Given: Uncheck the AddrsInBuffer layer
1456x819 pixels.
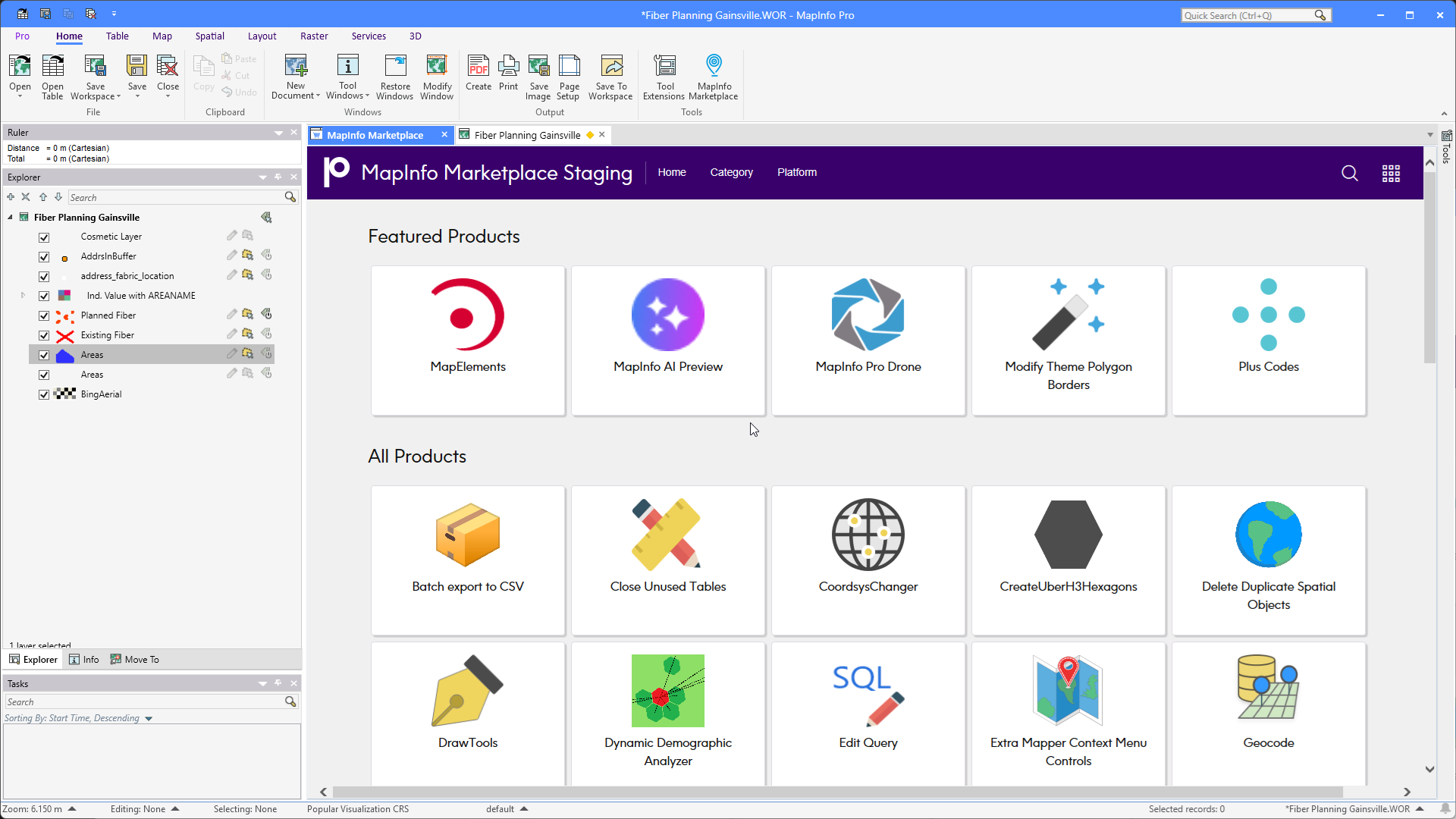Looking at the screenshot, I should [44, 257].
